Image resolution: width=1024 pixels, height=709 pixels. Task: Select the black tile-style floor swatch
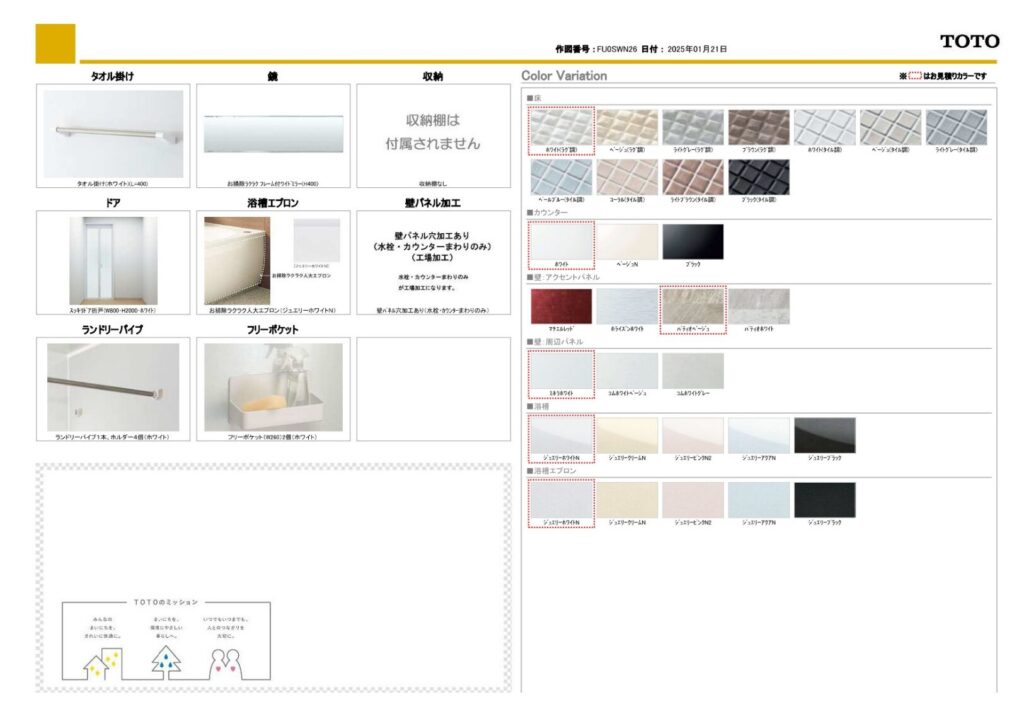[x=758, y=177]
